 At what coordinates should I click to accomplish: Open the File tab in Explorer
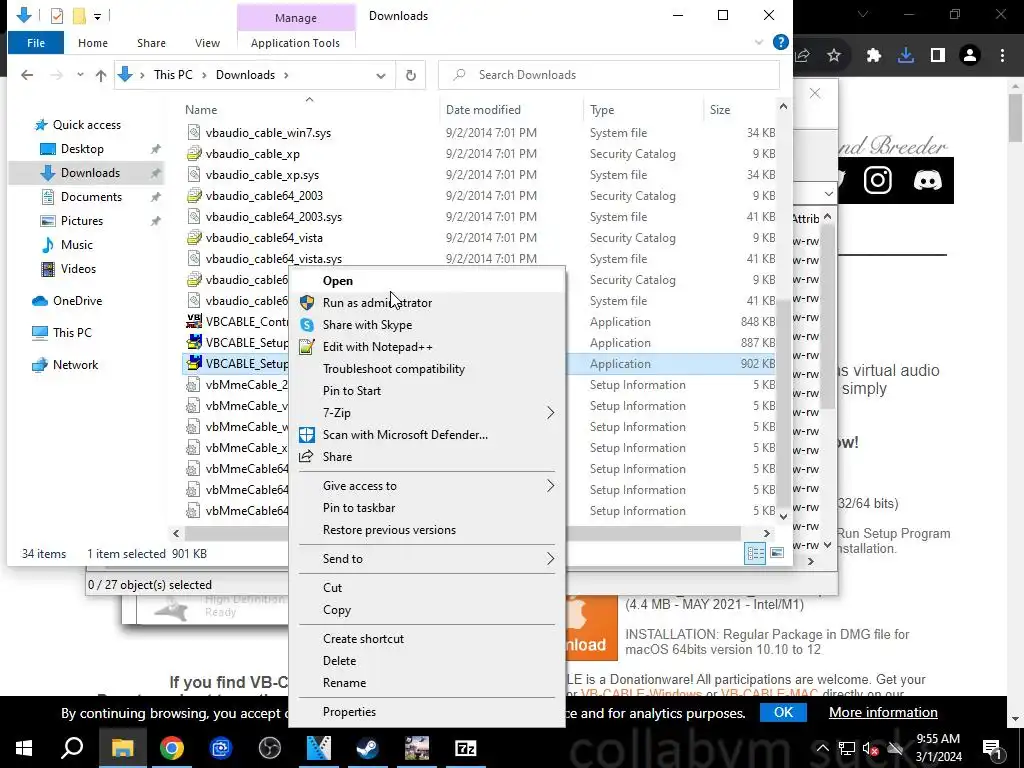click(x=36, y=43)
